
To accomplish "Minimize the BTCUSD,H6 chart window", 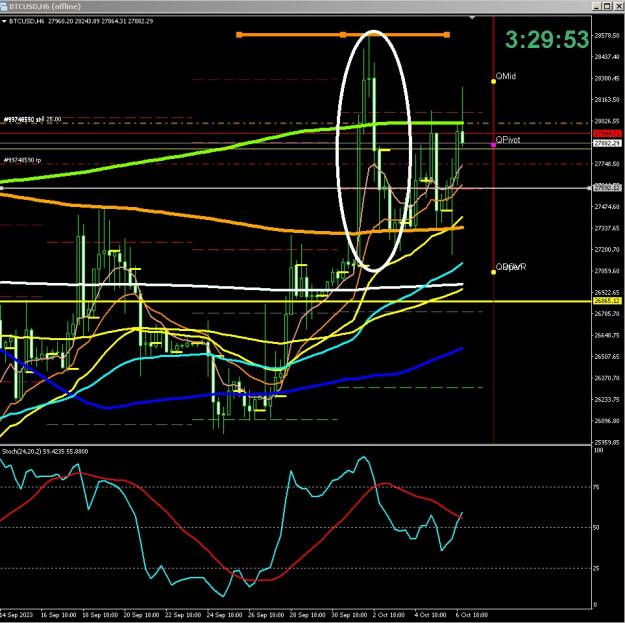I will click(x=597, y=6).
